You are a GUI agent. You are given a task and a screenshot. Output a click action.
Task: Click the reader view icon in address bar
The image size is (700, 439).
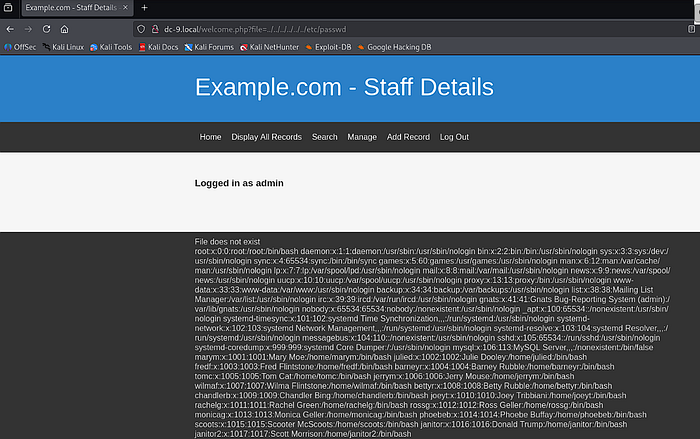click(x=691, y=29)
